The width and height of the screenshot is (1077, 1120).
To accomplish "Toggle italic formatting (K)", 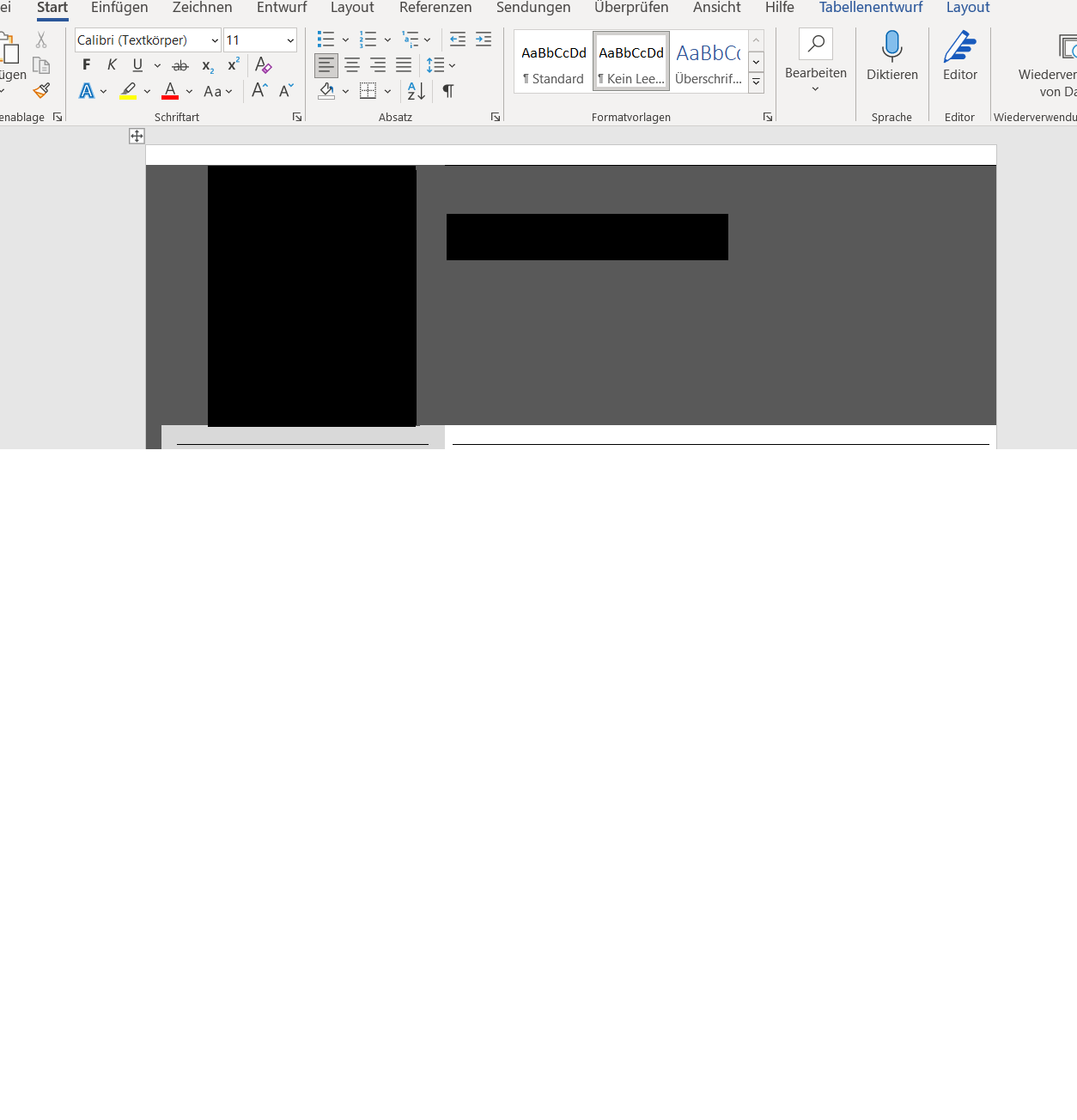I will coord(112,65).
